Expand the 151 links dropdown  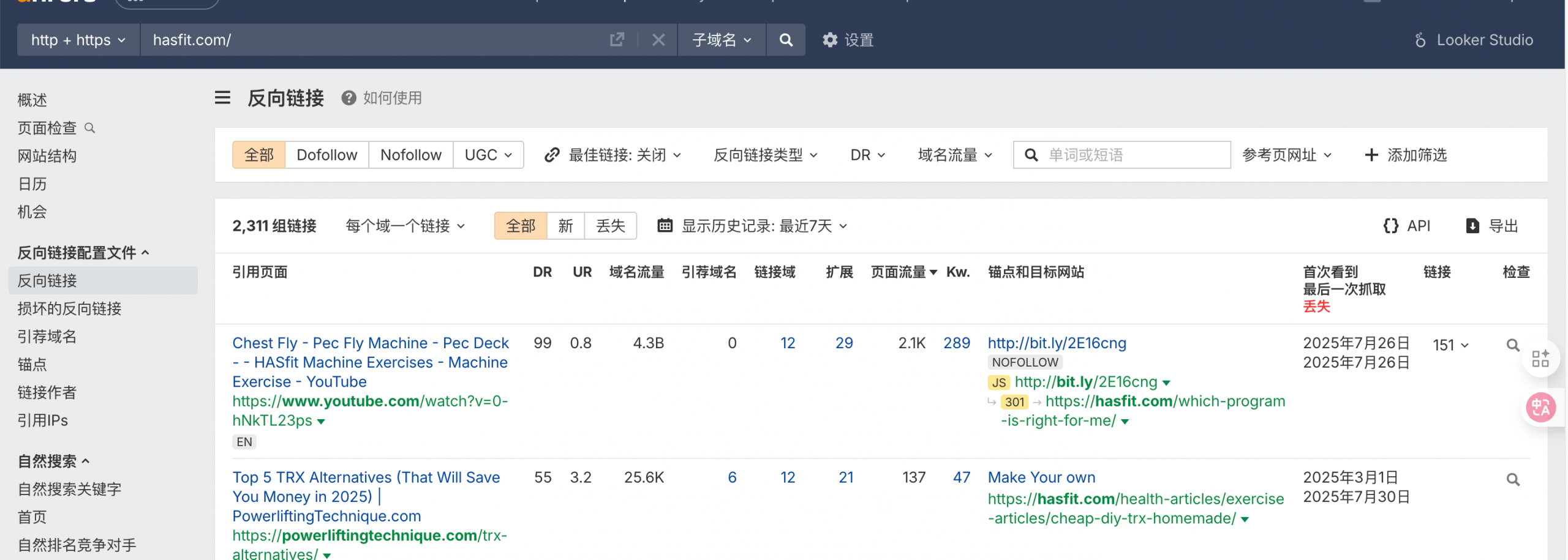(x=1450, y=345)
